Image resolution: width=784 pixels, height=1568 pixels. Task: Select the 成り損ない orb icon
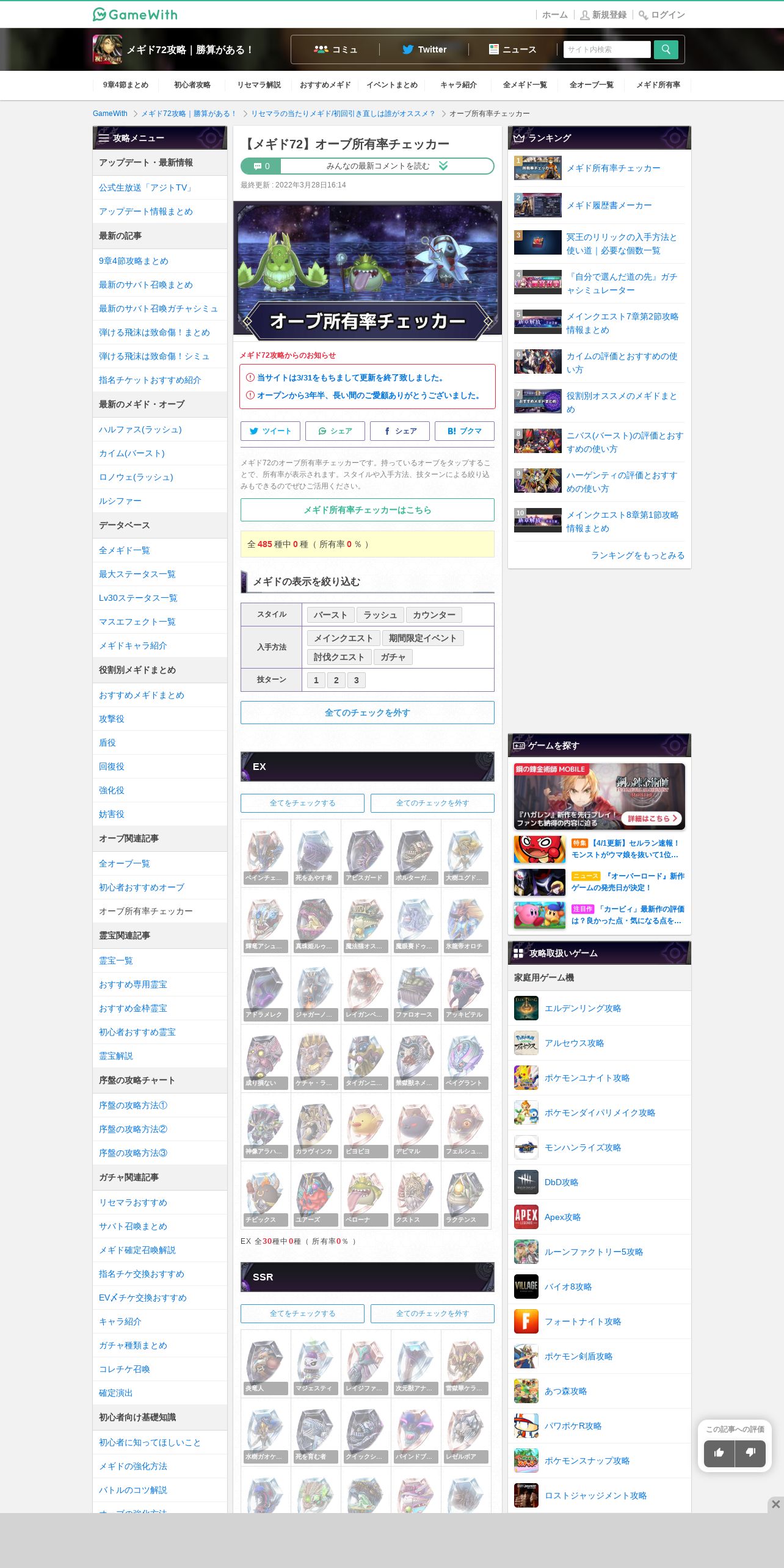click(266, 1058)
